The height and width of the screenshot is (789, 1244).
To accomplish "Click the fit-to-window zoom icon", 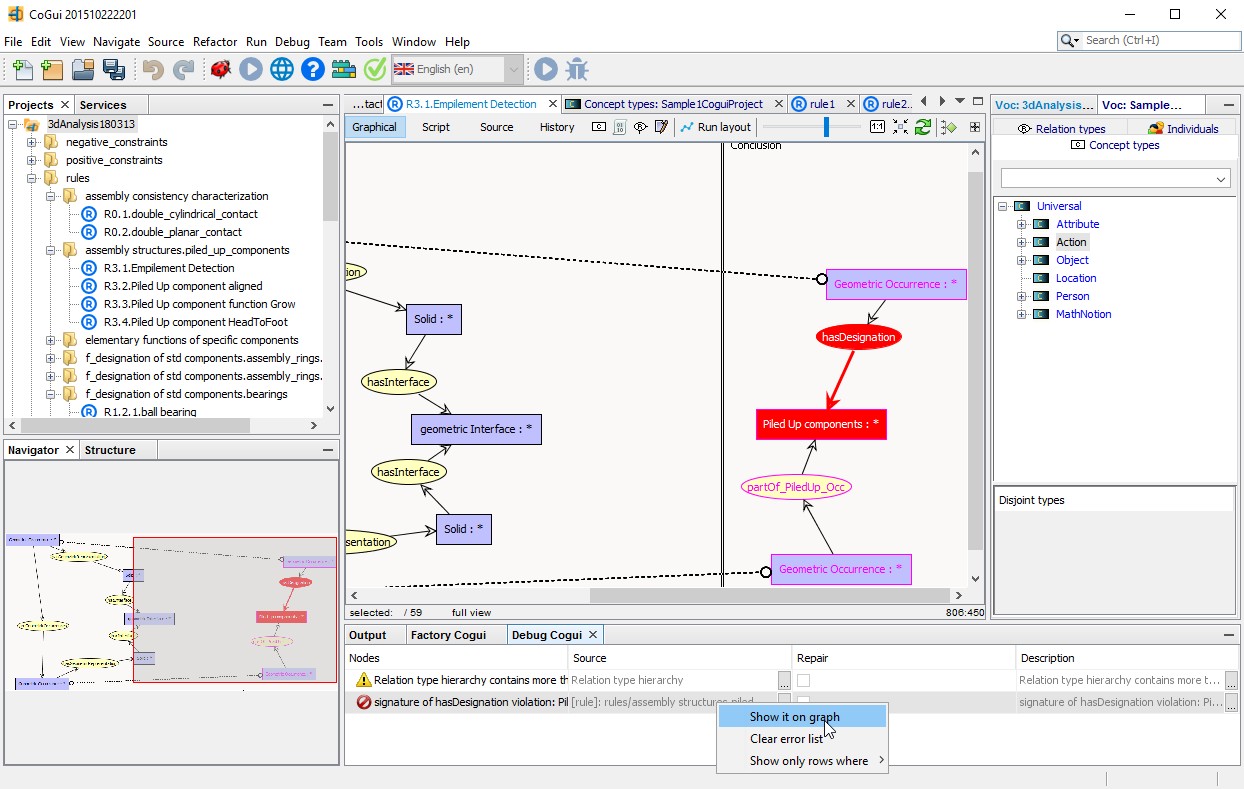I will point(901,127).
